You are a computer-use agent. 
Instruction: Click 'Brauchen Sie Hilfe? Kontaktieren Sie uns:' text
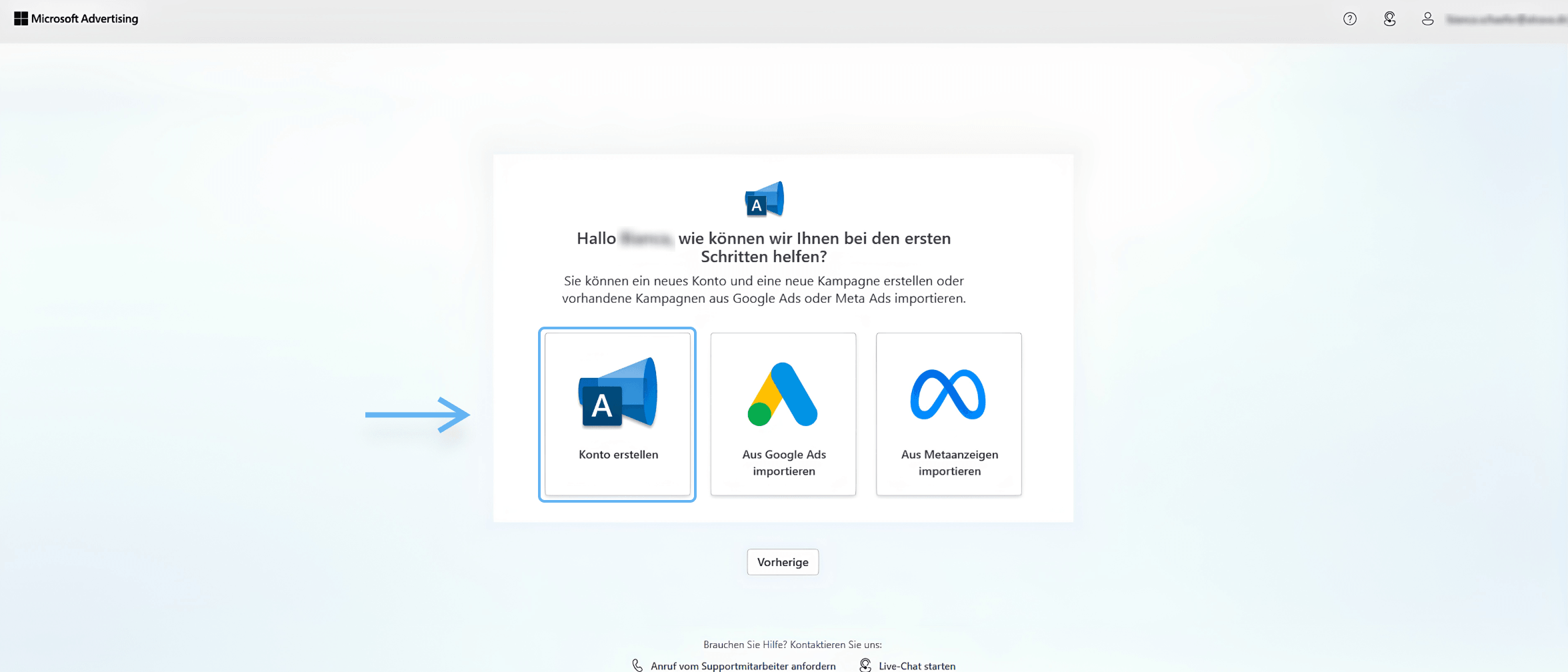792,645
